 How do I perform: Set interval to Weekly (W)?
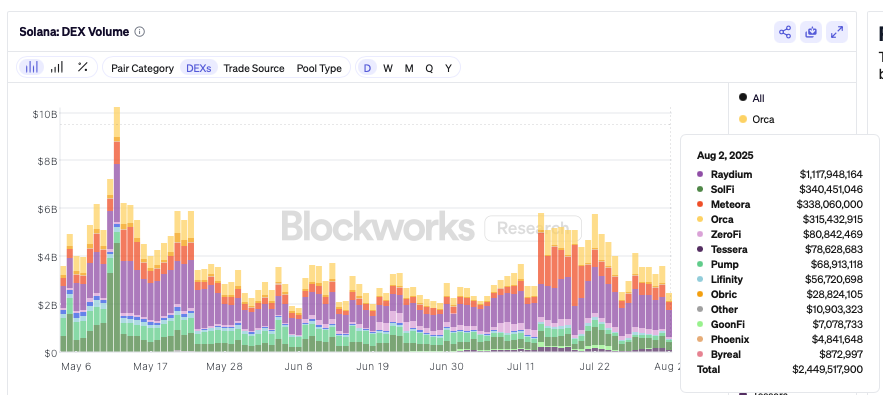pyautogui.click(x=388, y=68)
